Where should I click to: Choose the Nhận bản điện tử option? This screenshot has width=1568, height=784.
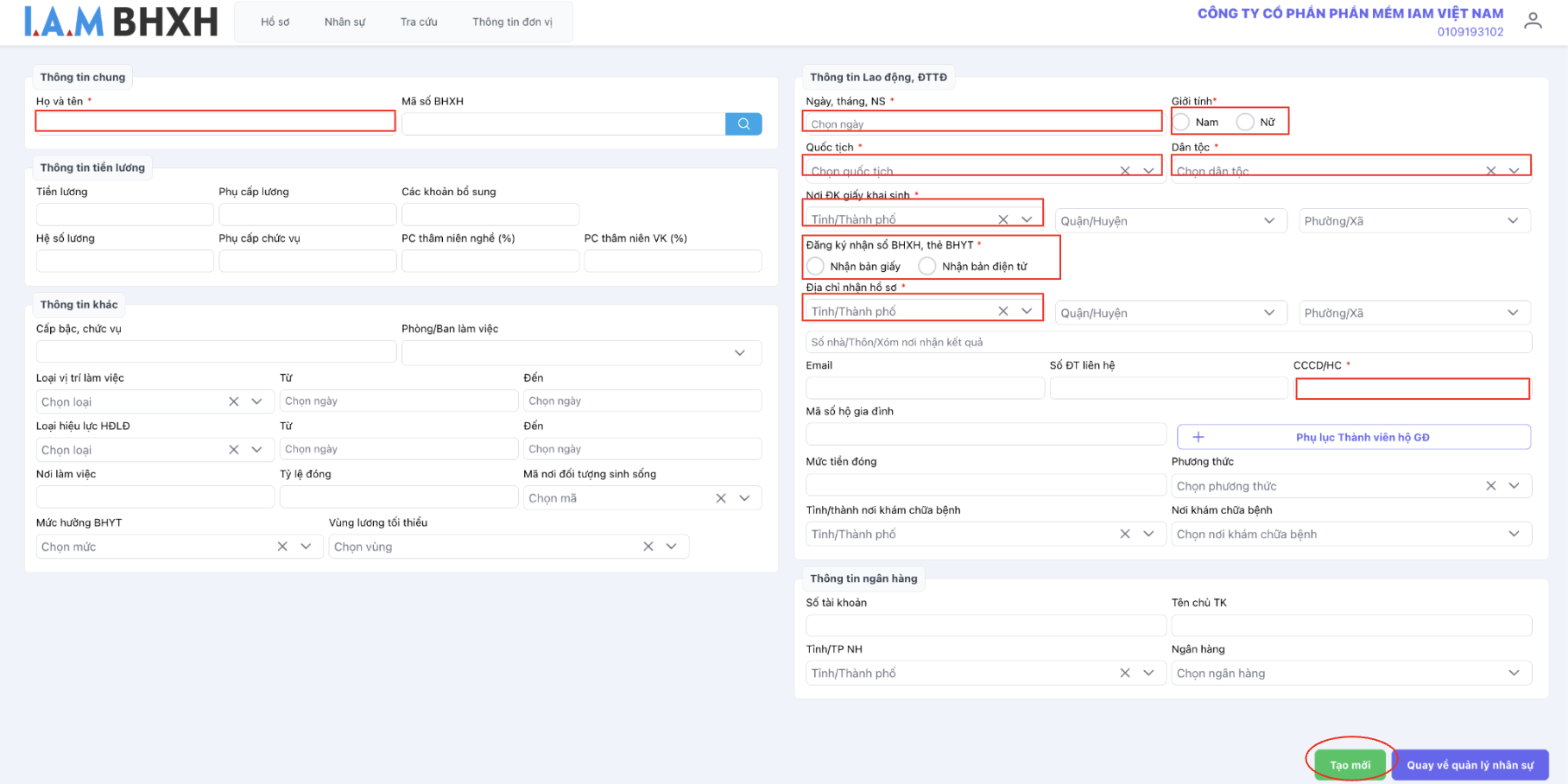coord(927,266)
